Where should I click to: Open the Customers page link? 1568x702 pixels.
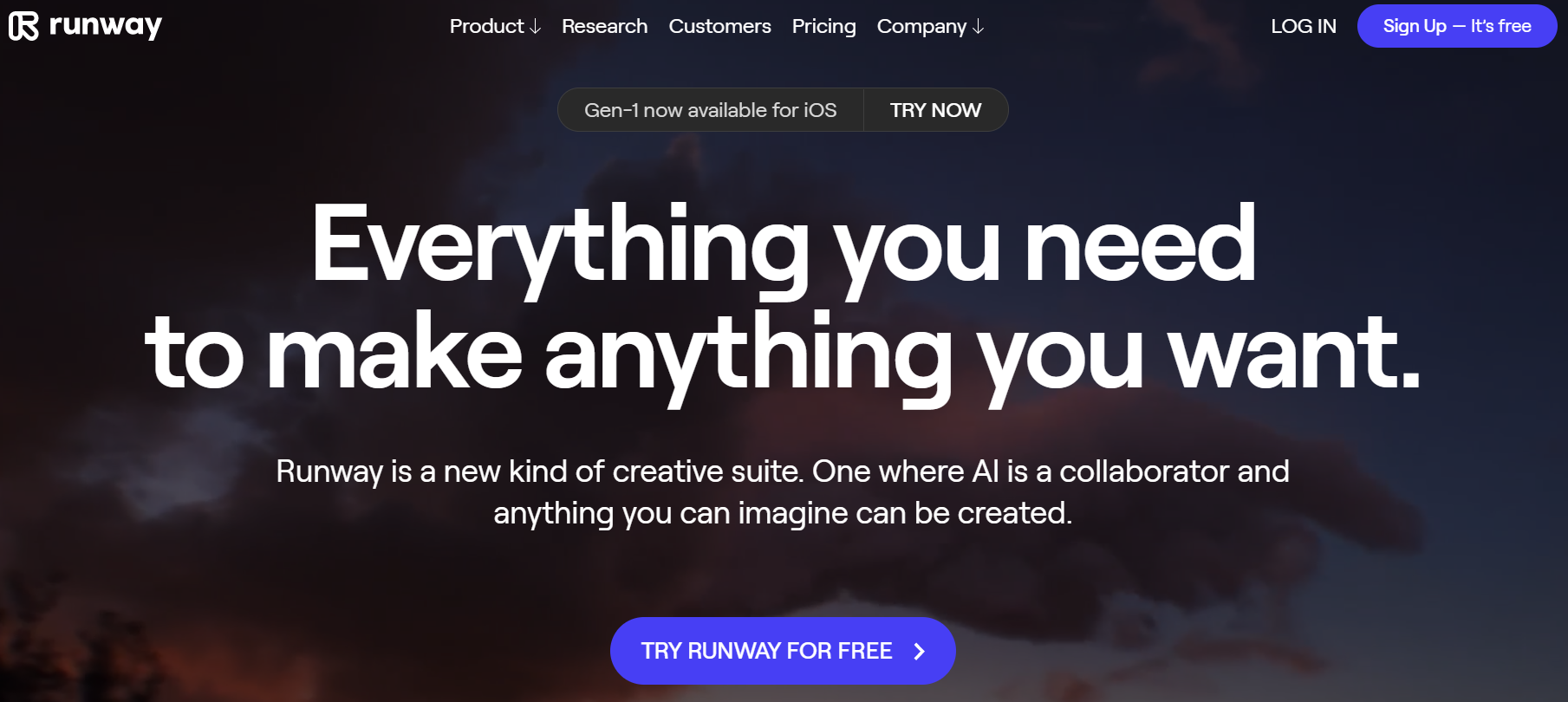719,26
